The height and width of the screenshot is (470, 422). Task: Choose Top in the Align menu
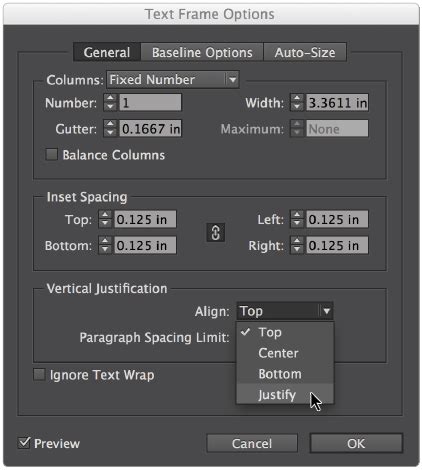click(285, 332)
